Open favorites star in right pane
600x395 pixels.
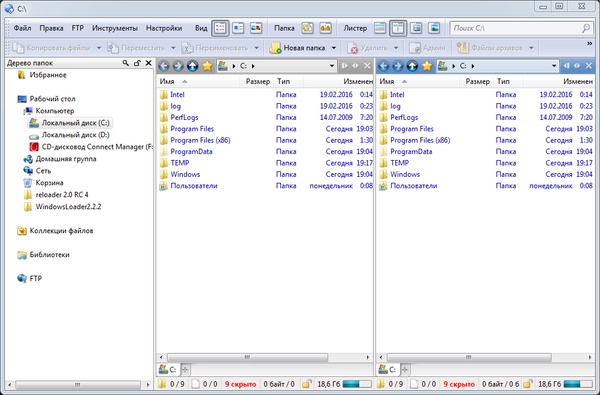pos(427,66)
